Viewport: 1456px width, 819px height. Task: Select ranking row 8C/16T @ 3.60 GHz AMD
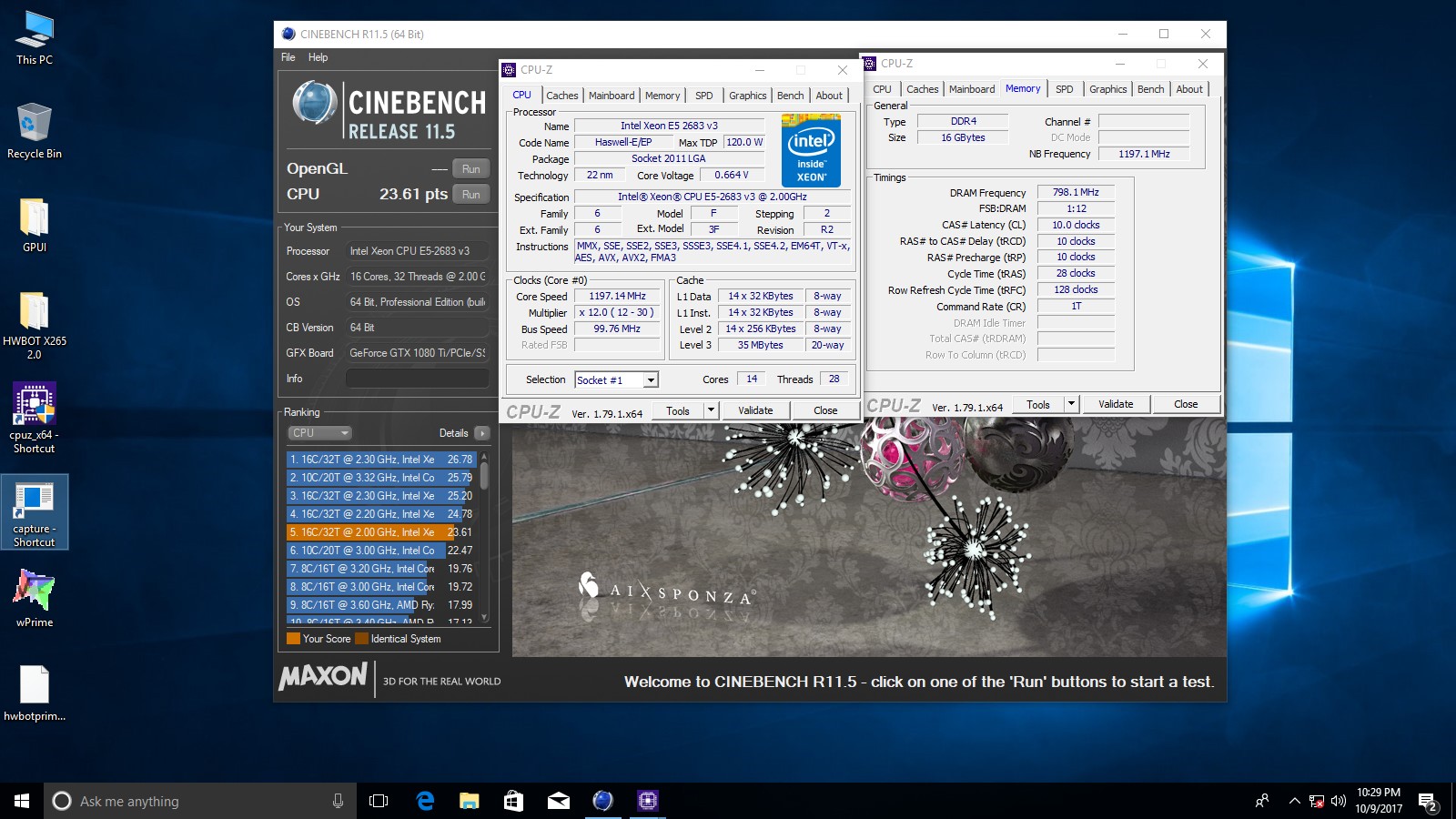tap(382, 605)
